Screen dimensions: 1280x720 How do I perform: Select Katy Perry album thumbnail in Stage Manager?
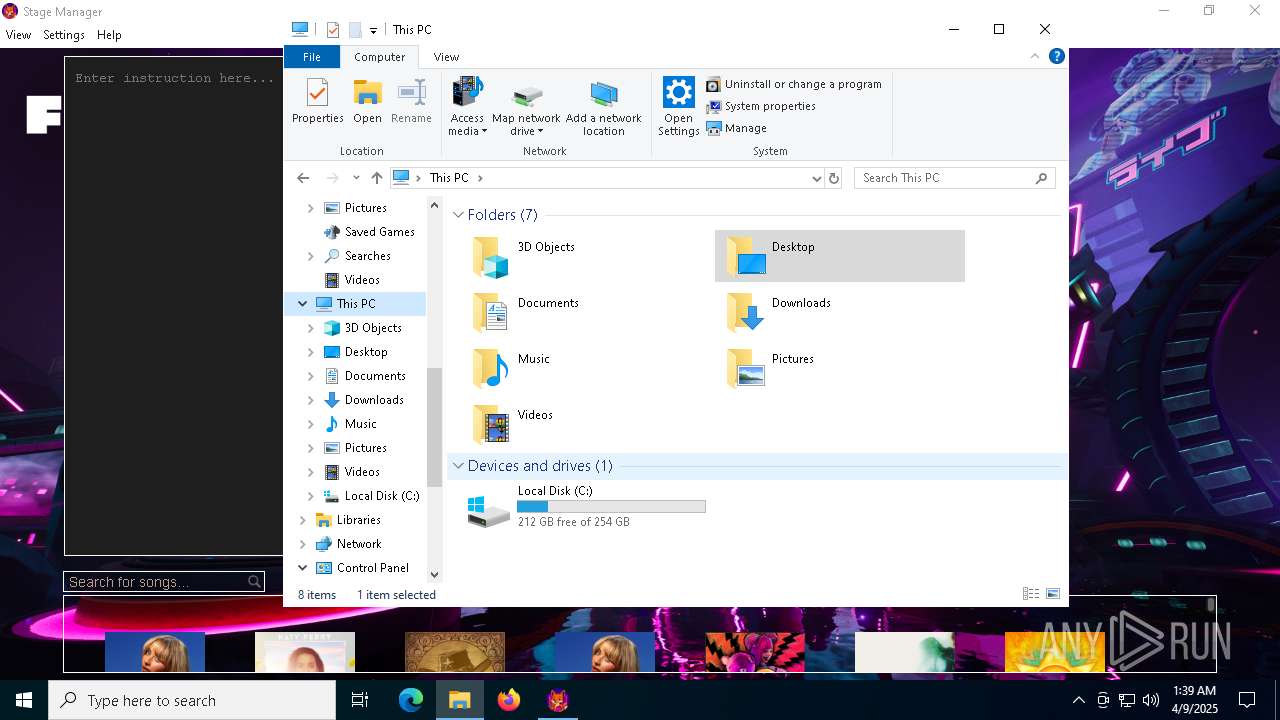coord(305,651)
